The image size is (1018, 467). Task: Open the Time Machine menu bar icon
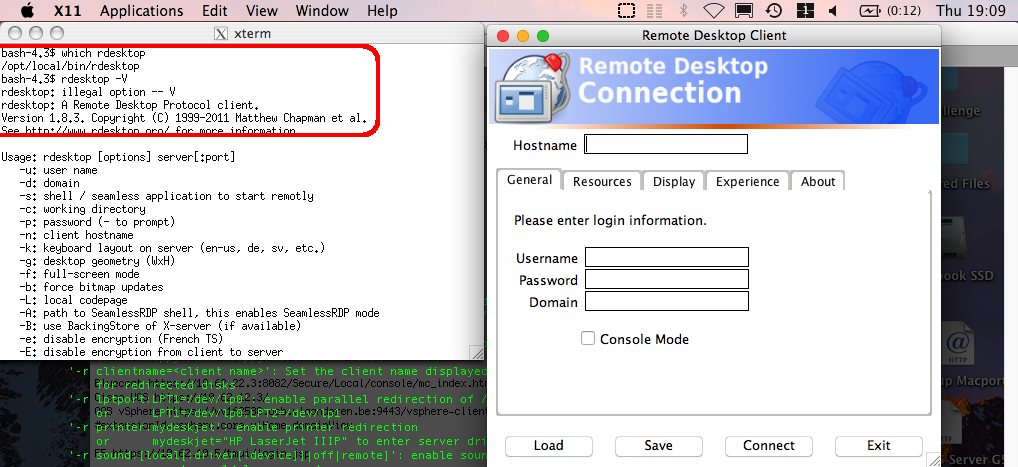click(774, 10)
